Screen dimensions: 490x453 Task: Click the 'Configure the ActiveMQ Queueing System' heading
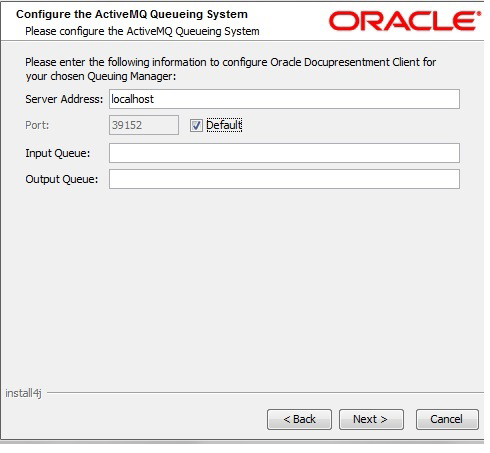[132, 14]
